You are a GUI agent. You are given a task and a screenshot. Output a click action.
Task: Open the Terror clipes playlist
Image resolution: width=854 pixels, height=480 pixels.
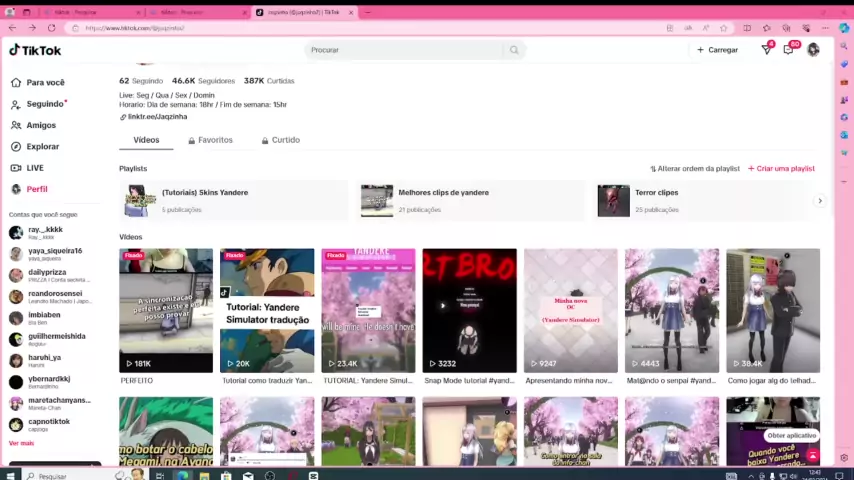656,192
